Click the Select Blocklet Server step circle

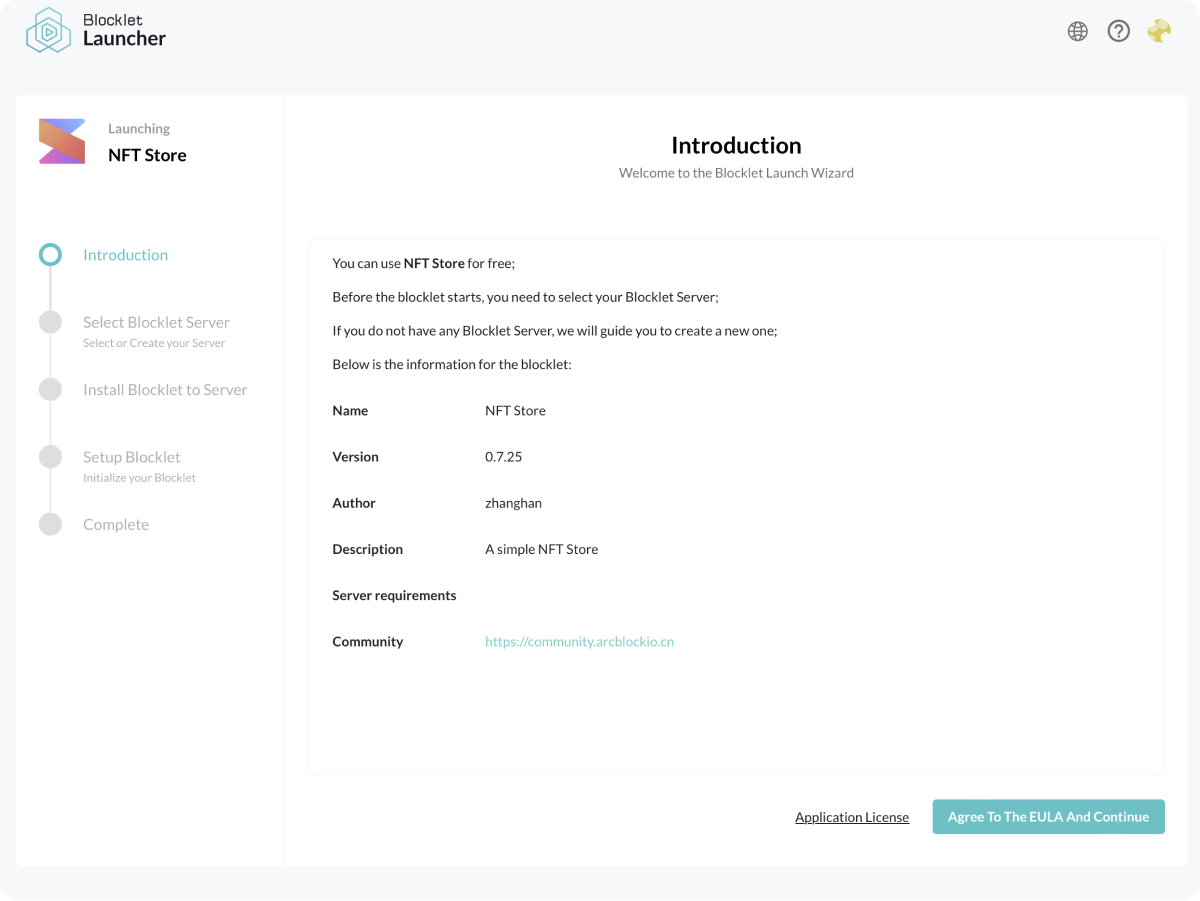click(x=50, y=321)
